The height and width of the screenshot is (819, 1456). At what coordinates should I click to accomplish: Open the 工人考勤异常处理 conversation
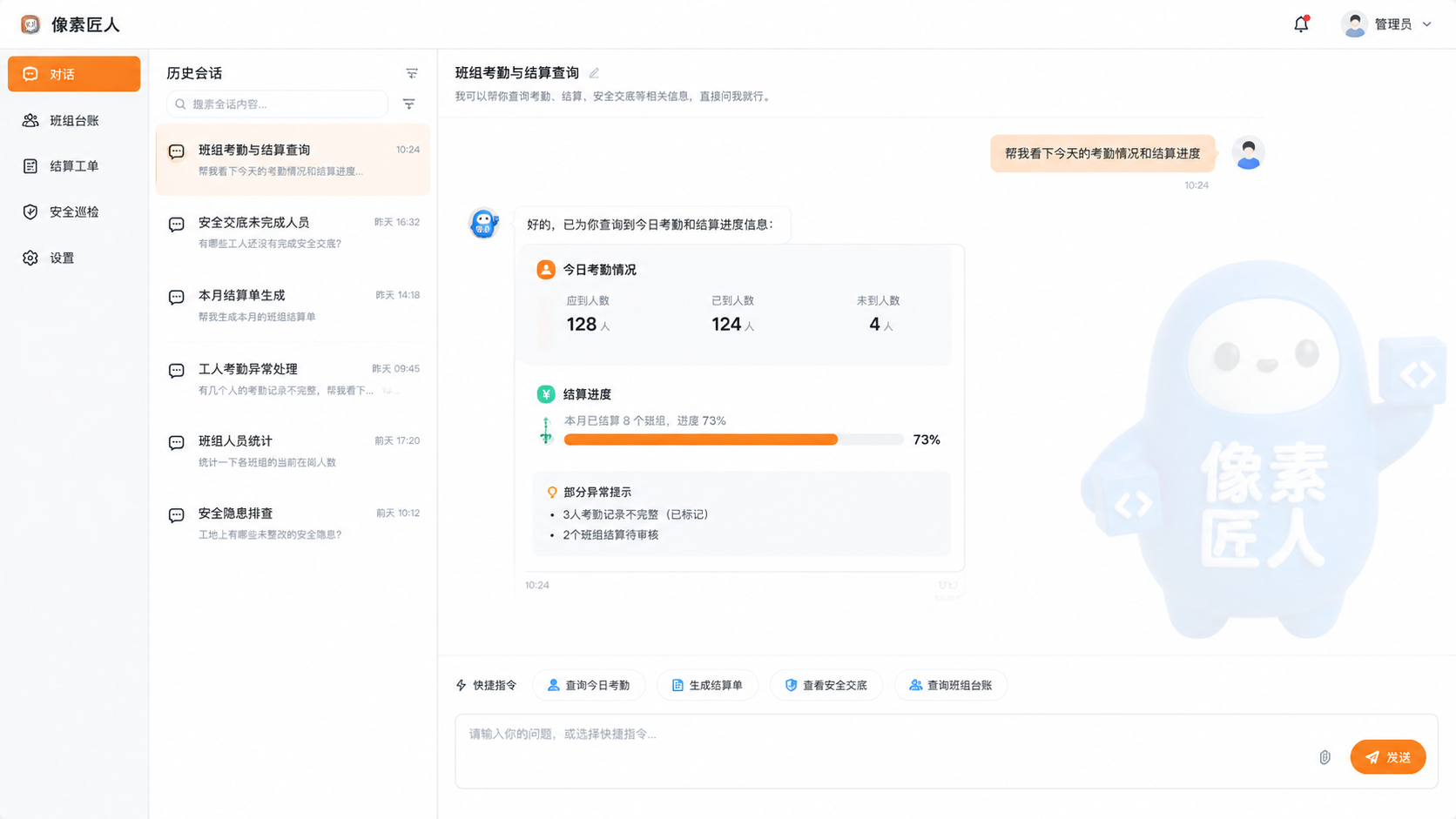293,379
